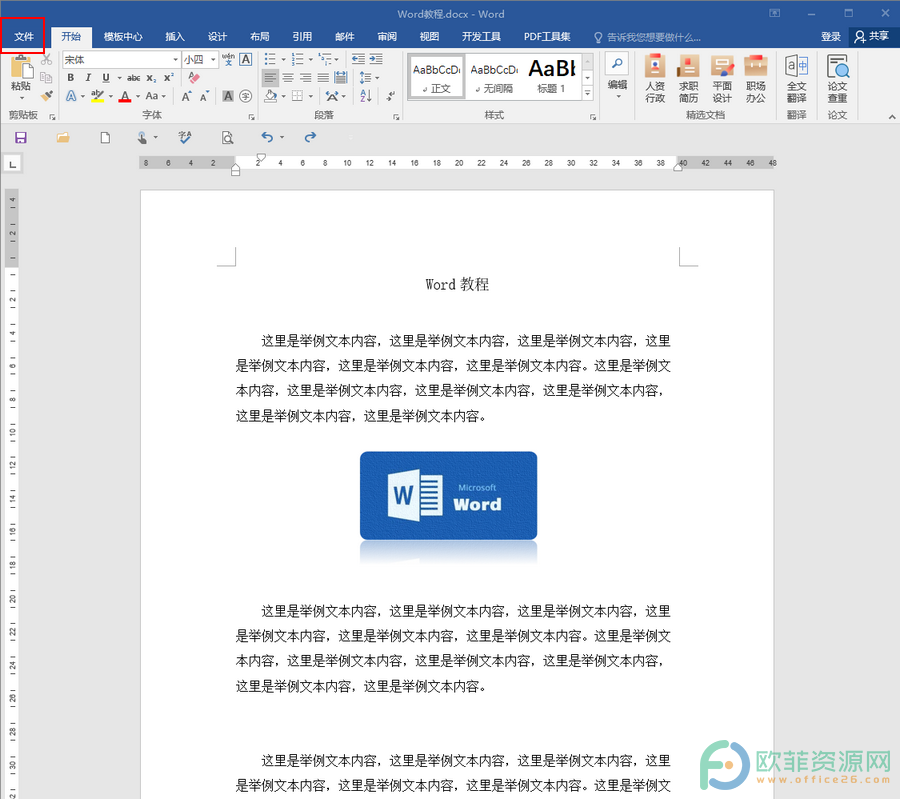
Task: Click the 共享 share button
Action: (x=872, y=37)
